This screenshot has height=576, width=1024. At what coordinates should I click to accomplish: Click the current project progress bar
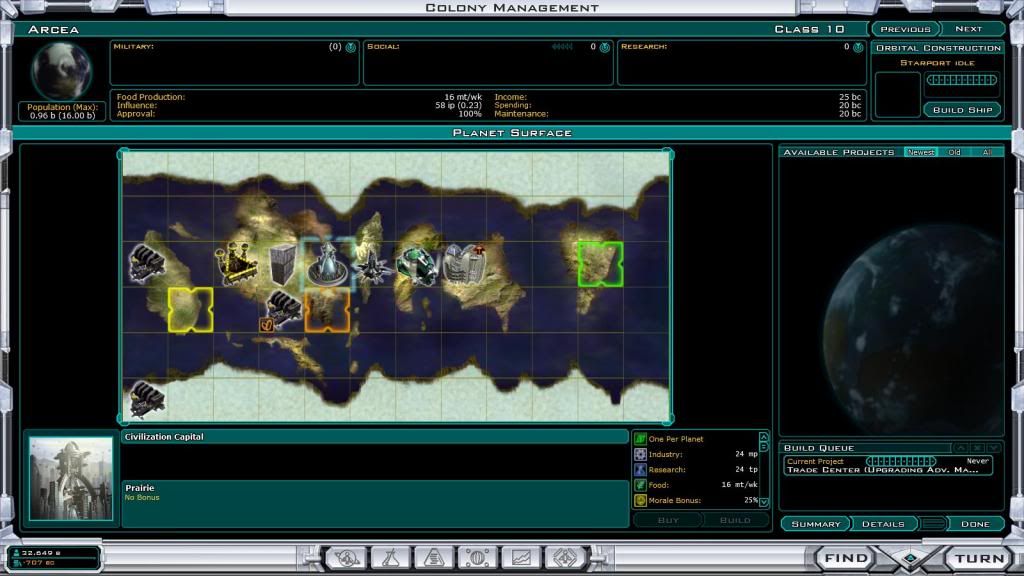(901, 461)
